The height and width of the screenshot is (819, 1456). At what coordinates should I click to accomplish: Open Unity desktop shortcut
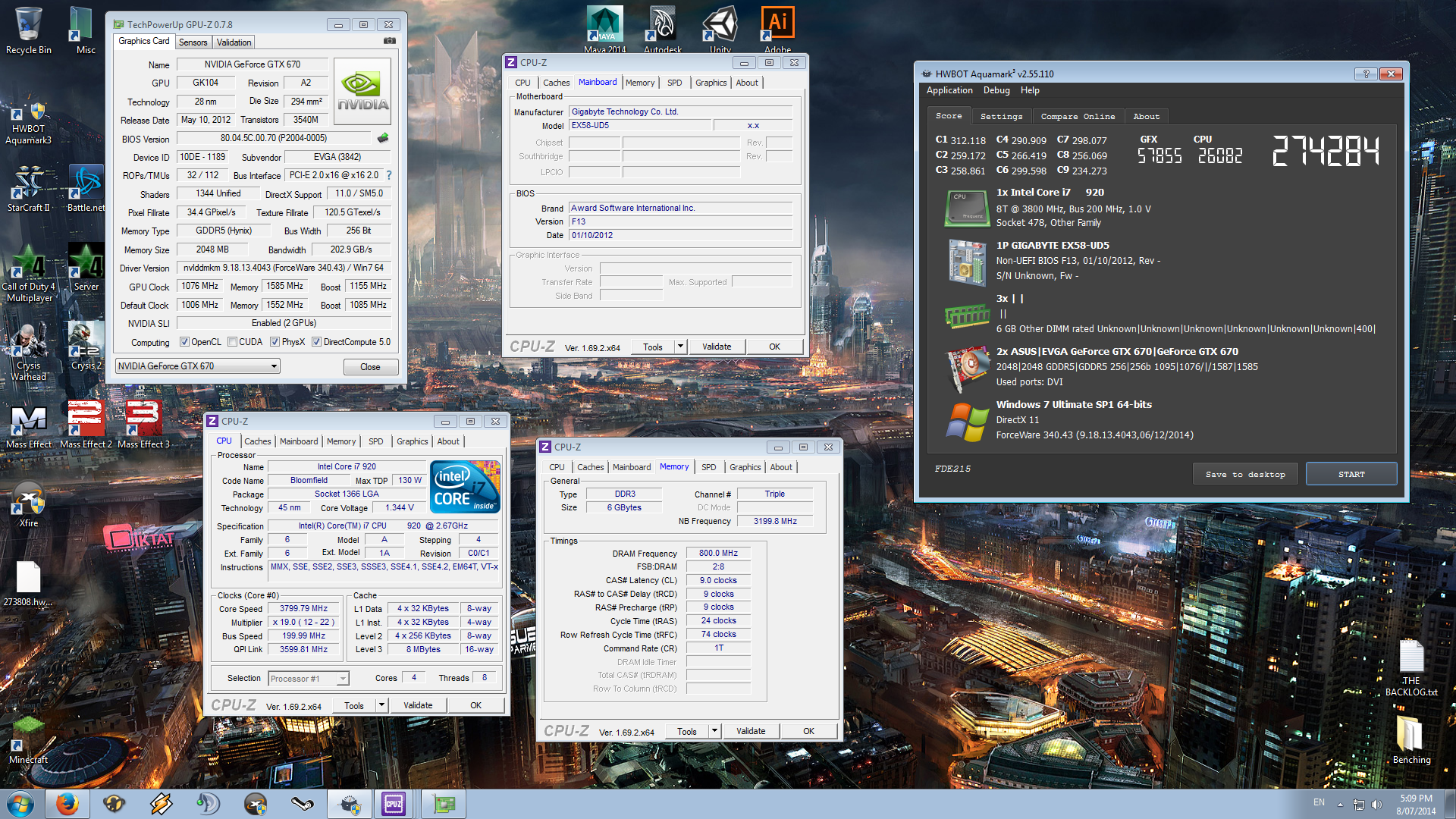720,29
